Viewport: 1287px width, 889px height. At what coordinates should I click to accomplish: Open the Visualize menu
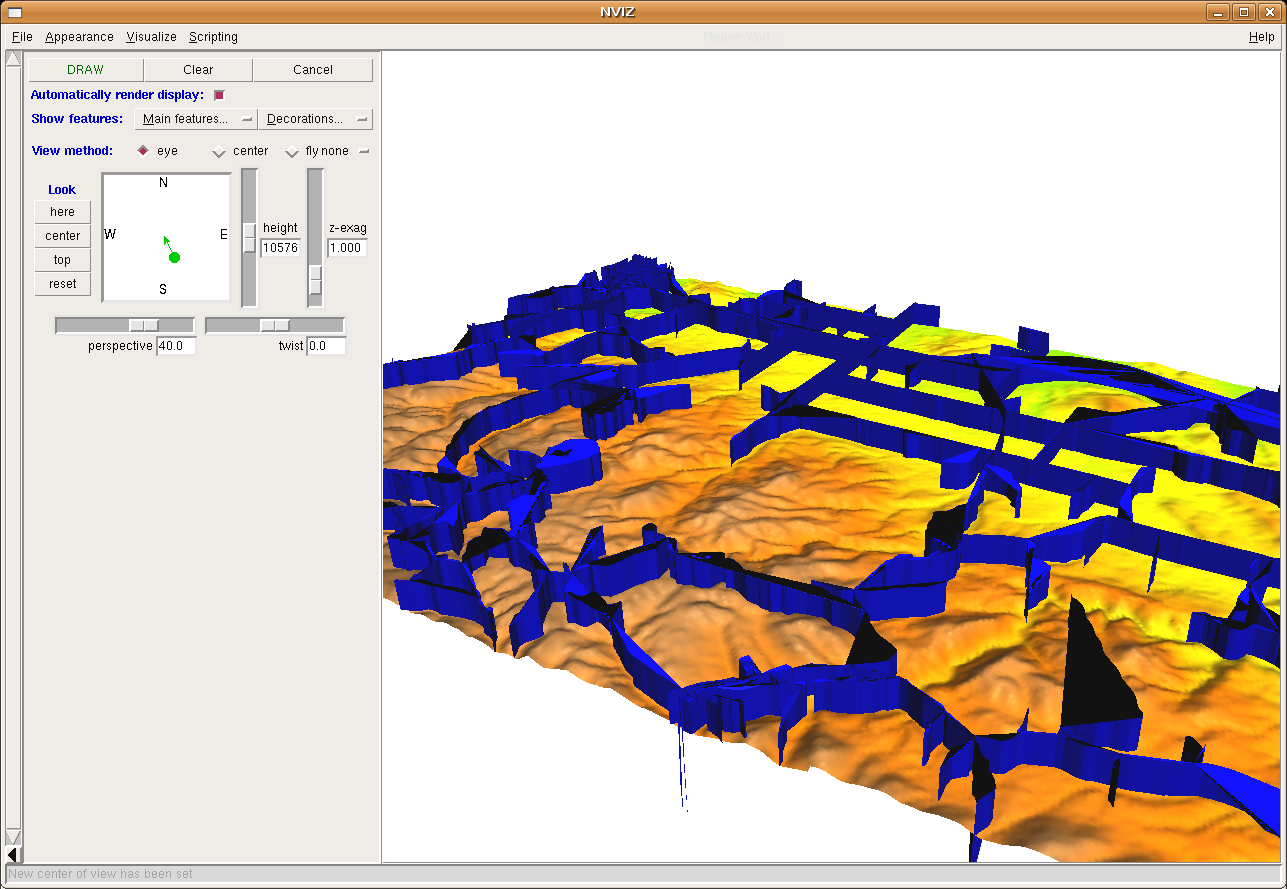click(x=151, y=37)
